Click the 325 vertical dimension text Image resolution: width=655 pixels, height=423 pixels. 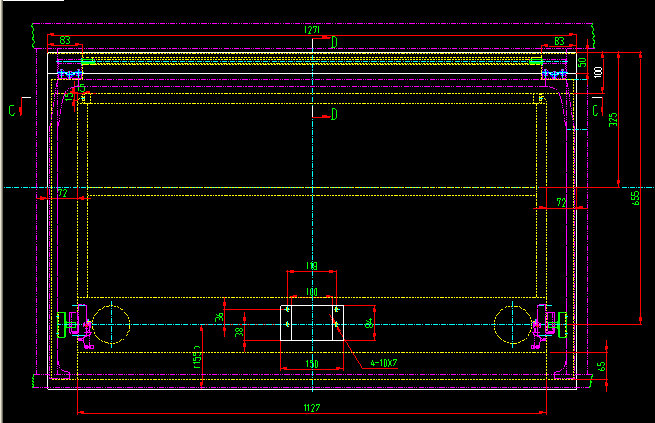[613, 120]
